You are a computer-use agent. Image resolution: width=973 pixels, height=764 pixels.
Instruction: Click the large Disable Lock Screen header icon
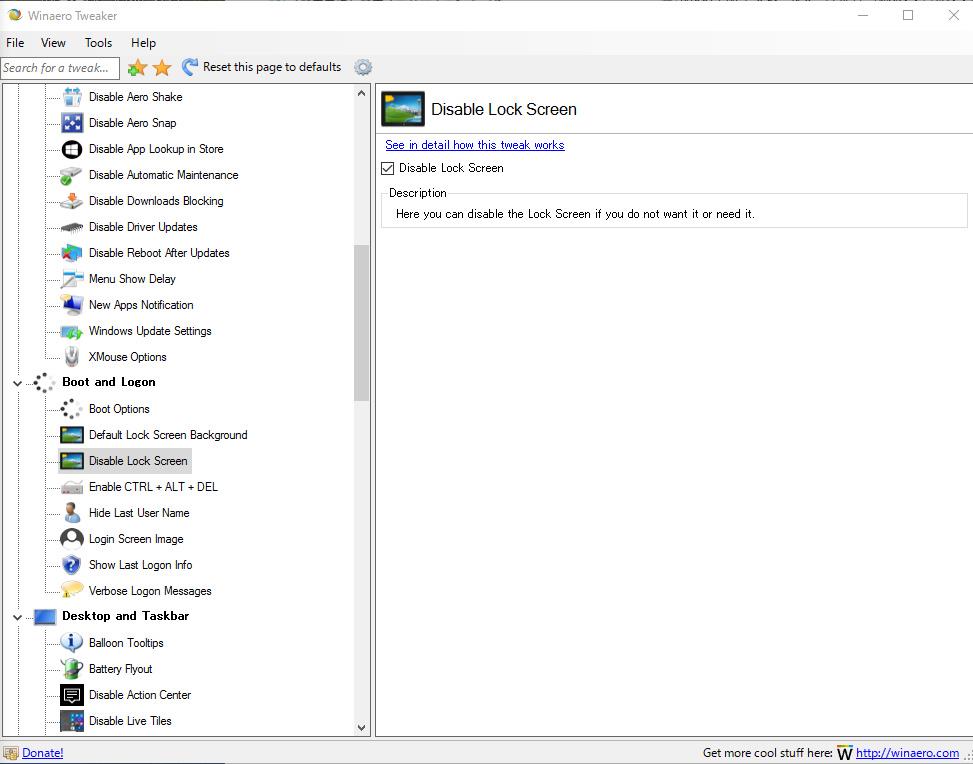(403, 109)
